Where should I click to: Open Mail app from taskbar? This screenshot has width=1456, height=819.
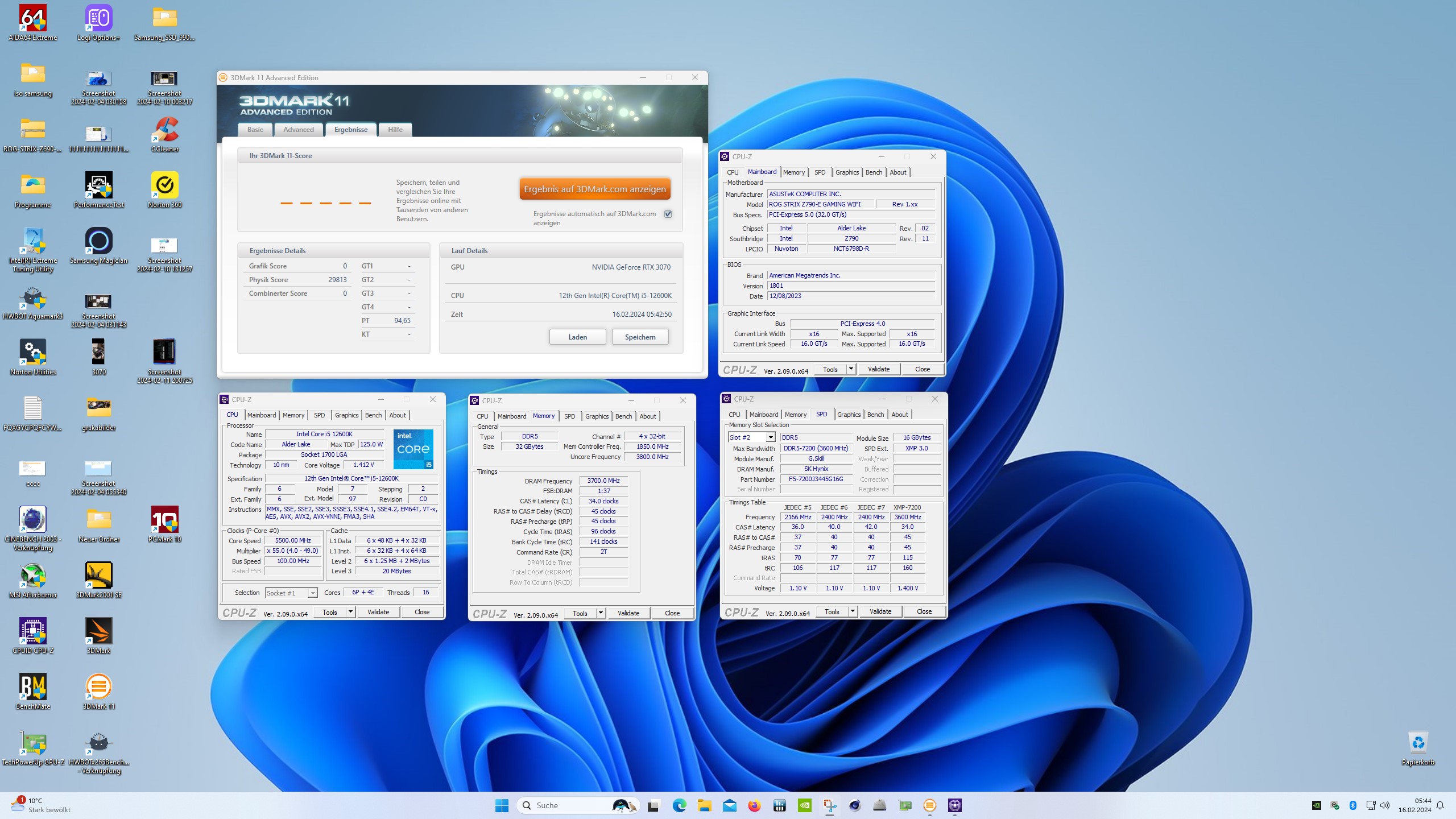[x=729, y=805]
